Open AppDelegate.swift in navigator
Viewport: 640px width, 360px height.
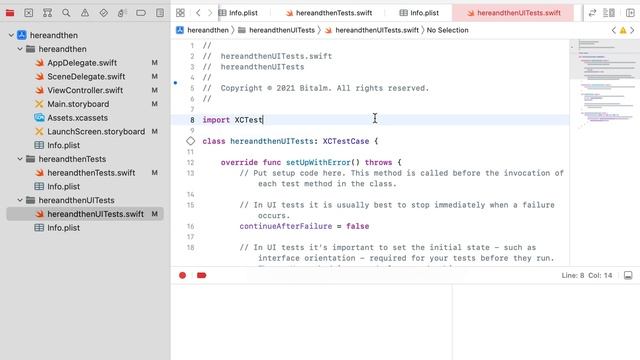[x=82, y=63]
